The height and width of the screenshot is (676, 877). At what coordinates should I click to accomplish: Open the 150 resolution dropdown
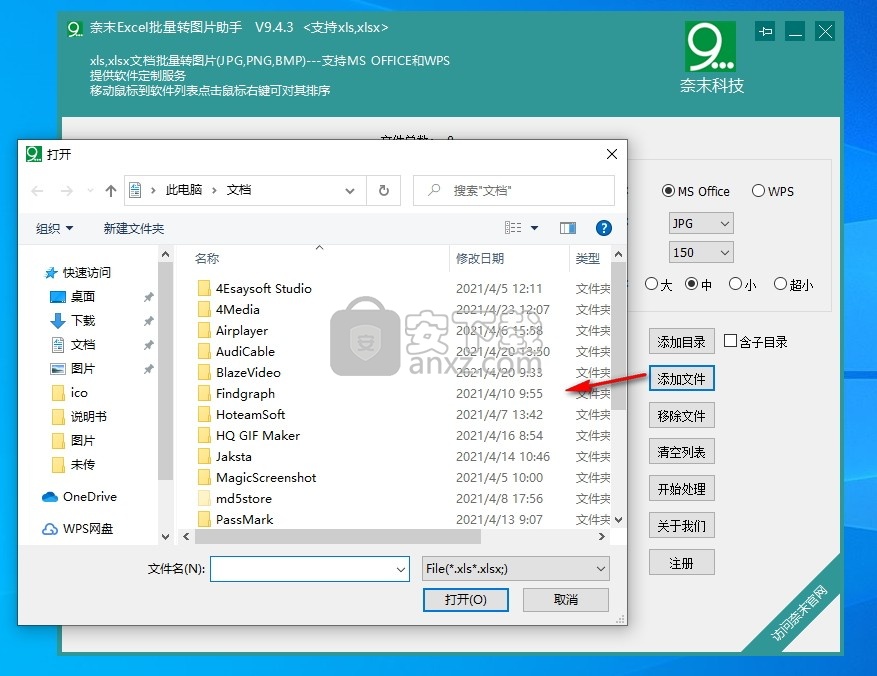tap(701, 252)
